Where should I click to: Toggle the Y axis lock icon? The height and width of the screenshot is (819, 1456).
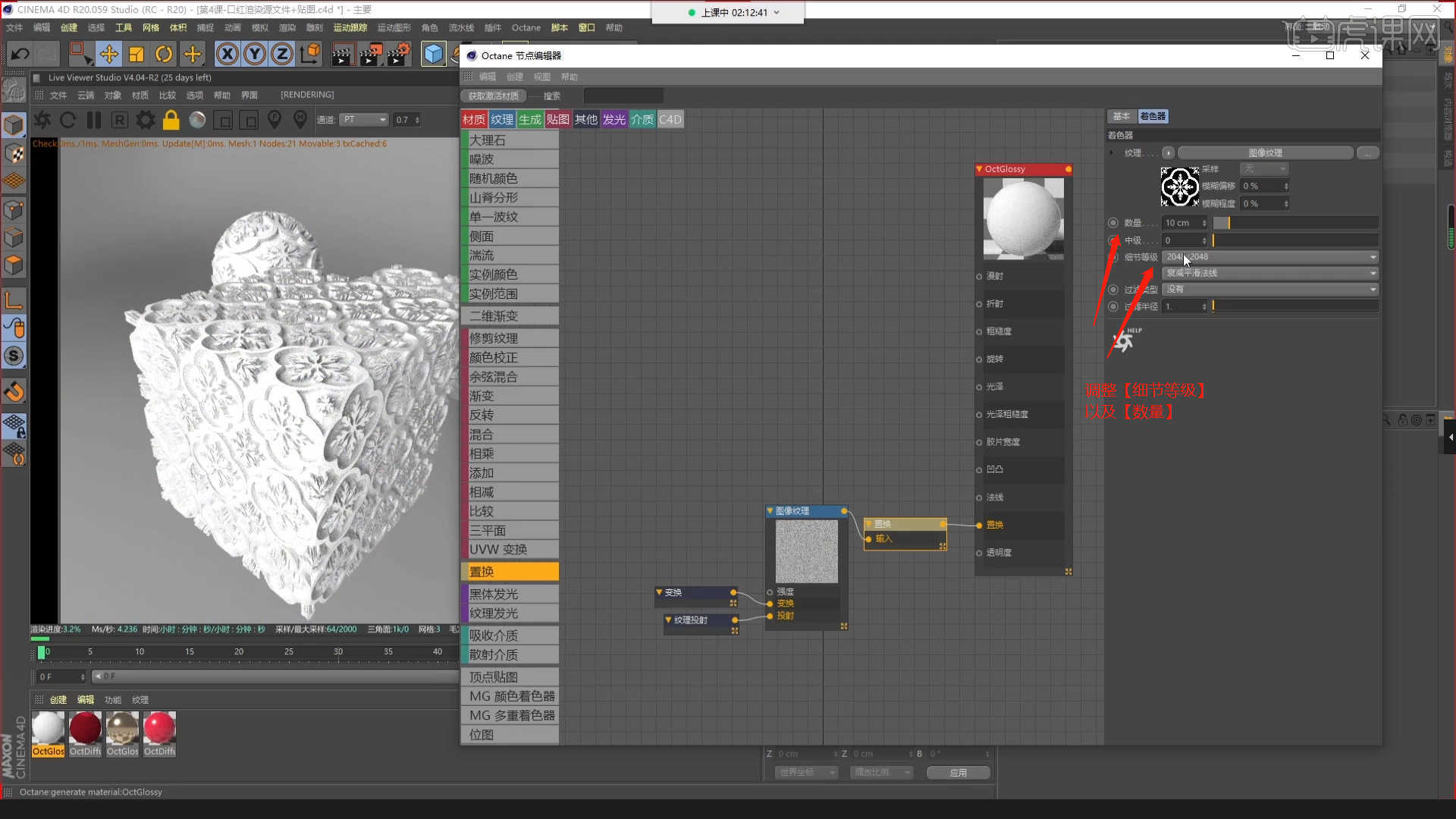click(x=255, y=54)
